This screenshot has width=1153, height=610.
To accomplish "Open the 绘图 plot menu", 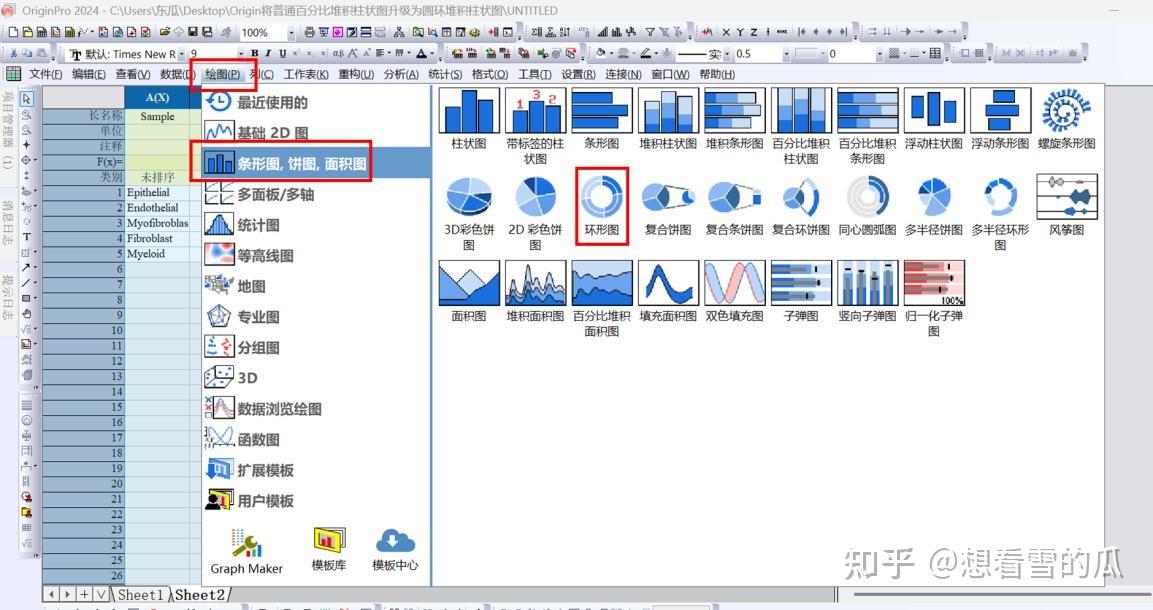I will (223, 74).
